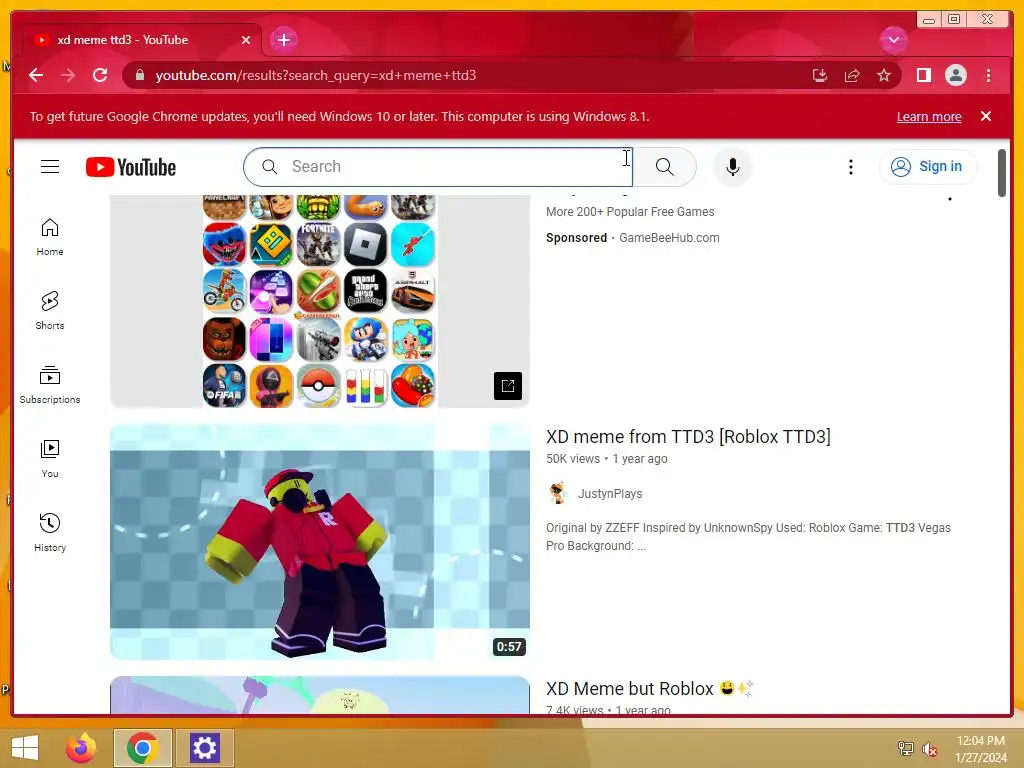Click the address bar URL
The width and height of the screenshot is (1024, 768).
(315, 75)
